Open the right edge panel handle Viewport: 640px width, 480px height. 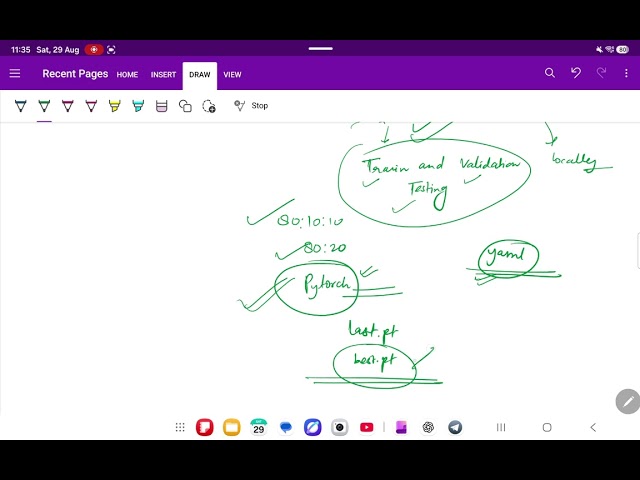pyautogui.click(x=638, y=251)
